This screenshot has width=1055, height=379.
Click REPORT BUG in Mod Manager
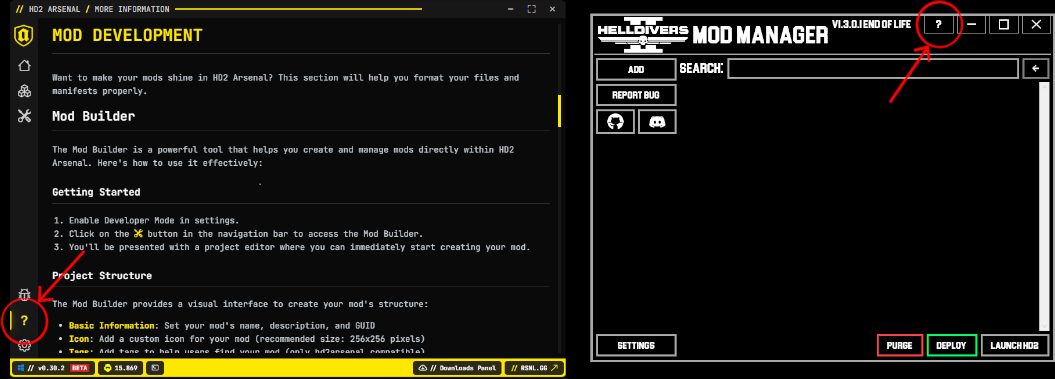click(636, 95)
